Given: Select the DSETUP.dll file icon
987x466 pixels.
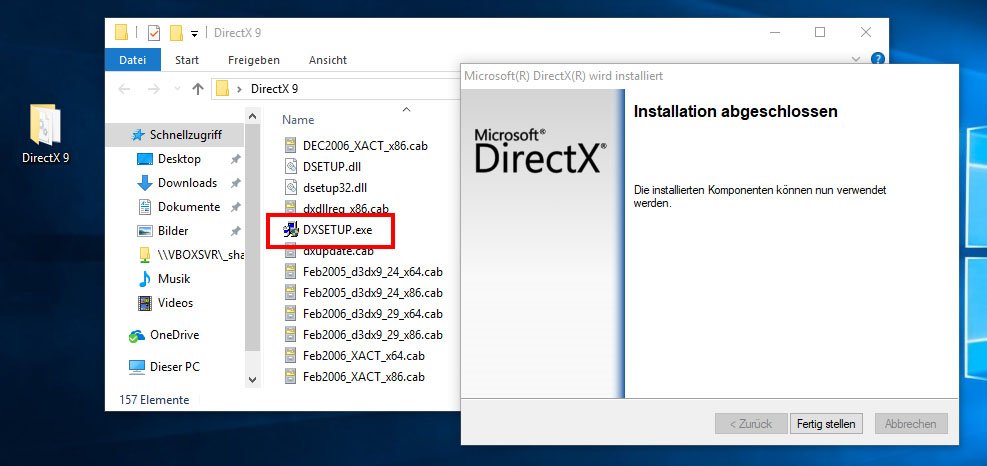Looking at the screenshot, I should 291,168.
